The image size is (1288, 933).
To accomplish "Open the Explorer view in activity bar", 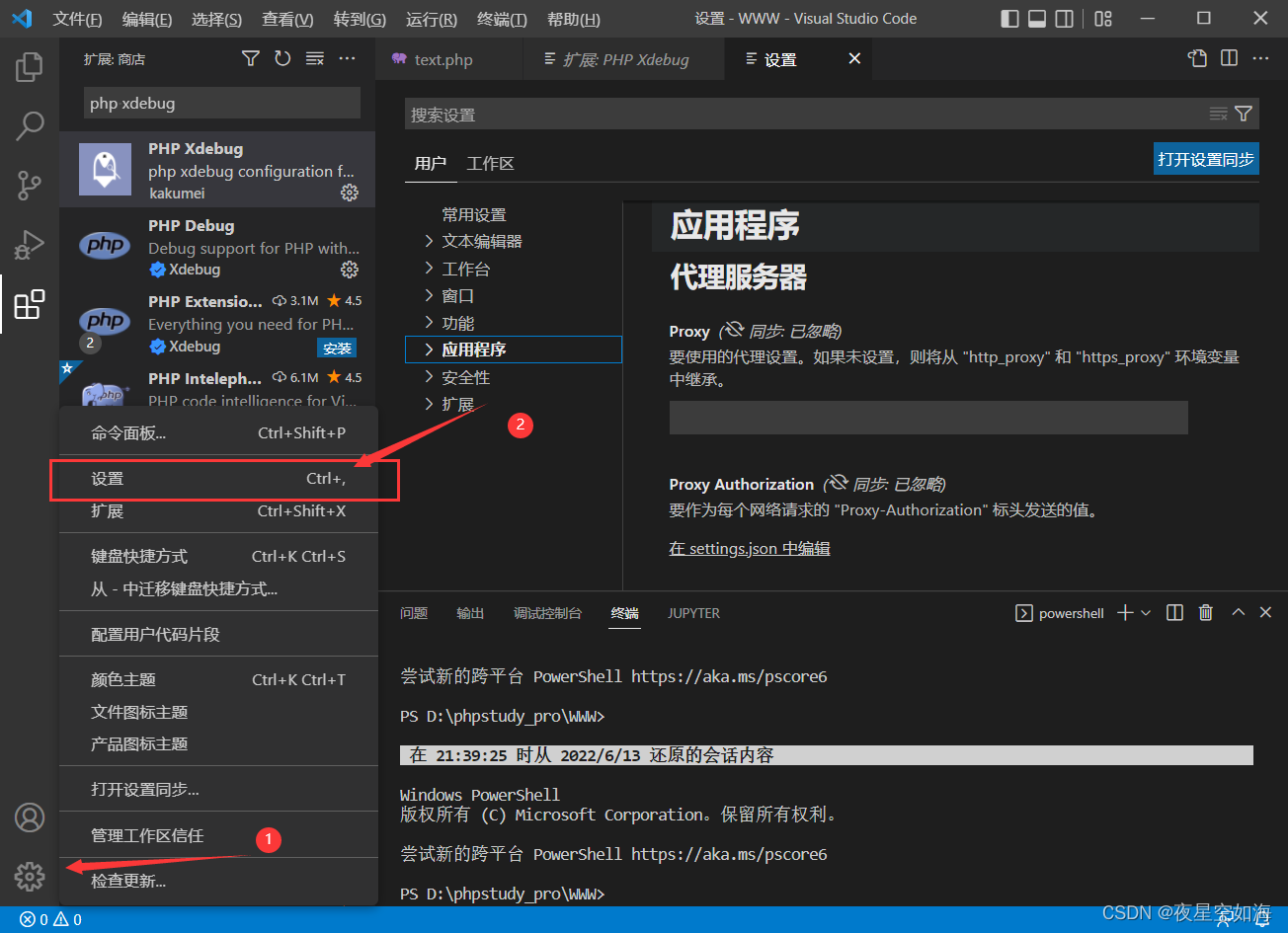I will pyautogui.click(x=30, y=67).
